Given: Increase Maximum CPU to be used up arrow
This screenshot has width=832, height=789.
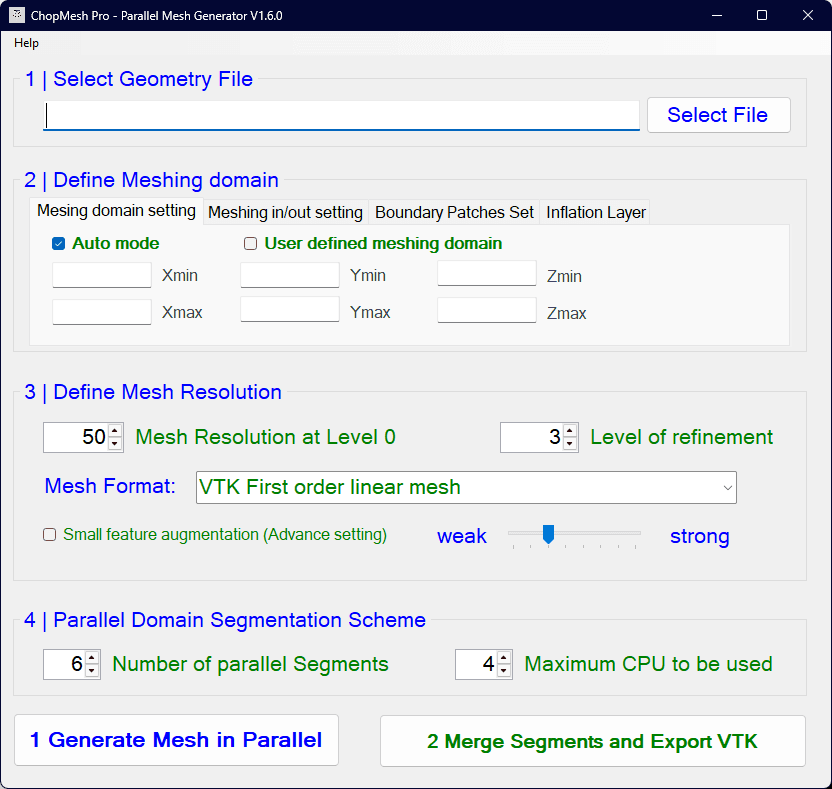Looking at the screenshot, I should [504, 658].
